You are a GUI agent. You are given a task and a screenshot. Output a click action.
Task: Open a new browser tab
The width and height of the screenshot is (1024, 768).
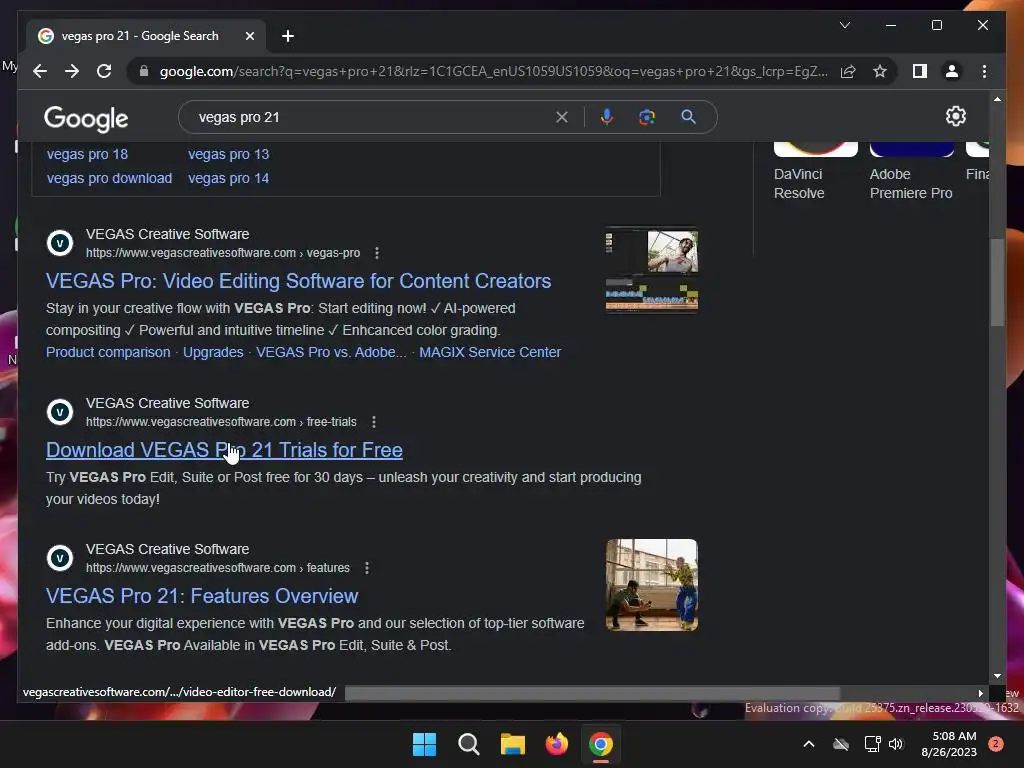click(x=288, y=36)
